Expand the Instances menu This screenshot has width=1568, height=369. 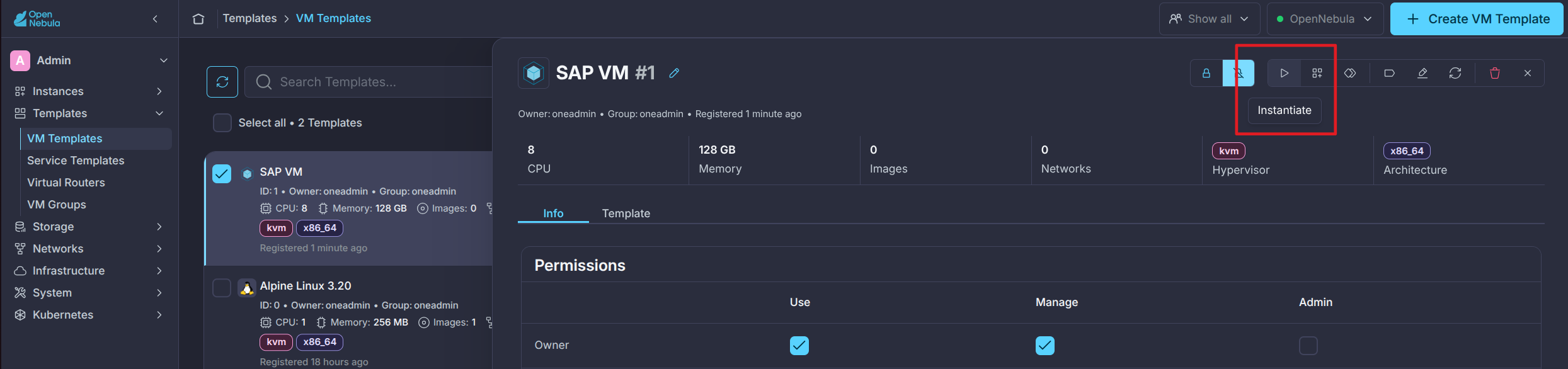point(159,91)
